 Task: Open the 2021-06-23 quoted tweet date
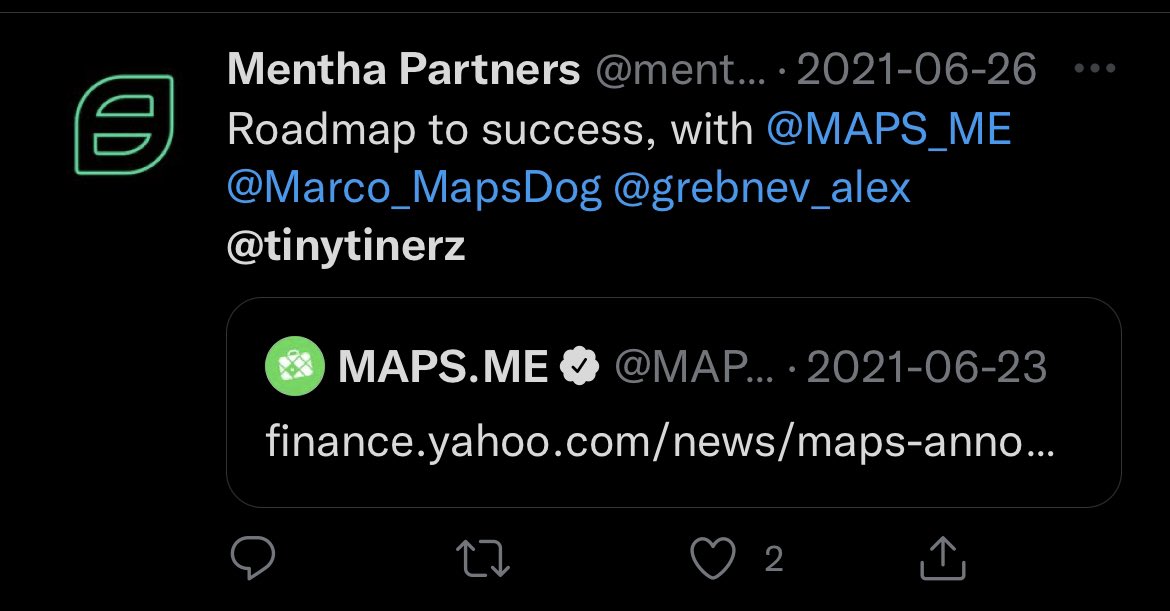(x=926, y=368)
